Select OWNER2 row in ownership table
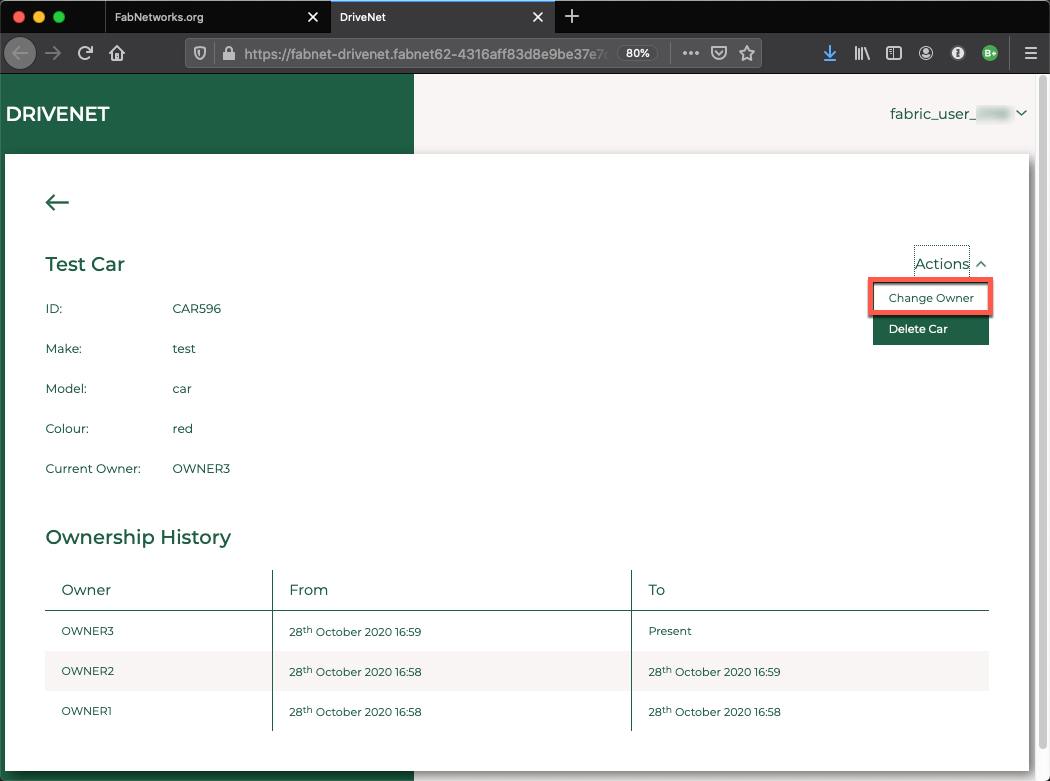The height and width of the screenshot is (781, 1050). click(517, 671)
